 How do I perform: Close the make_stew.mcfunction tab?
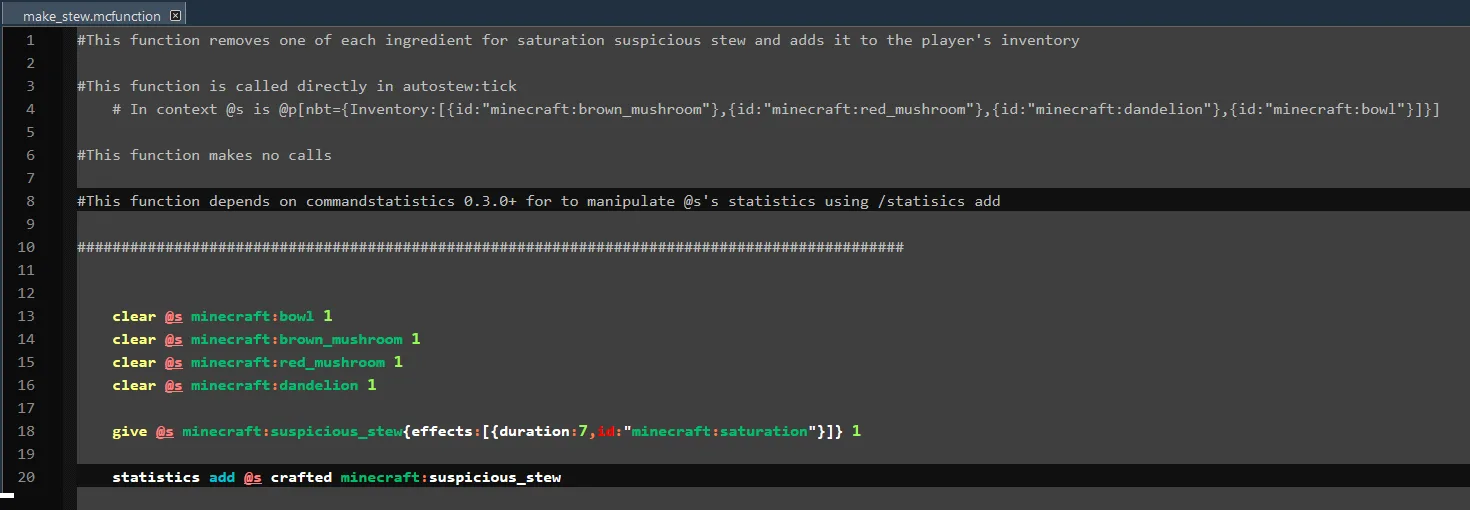pos(176,16)
